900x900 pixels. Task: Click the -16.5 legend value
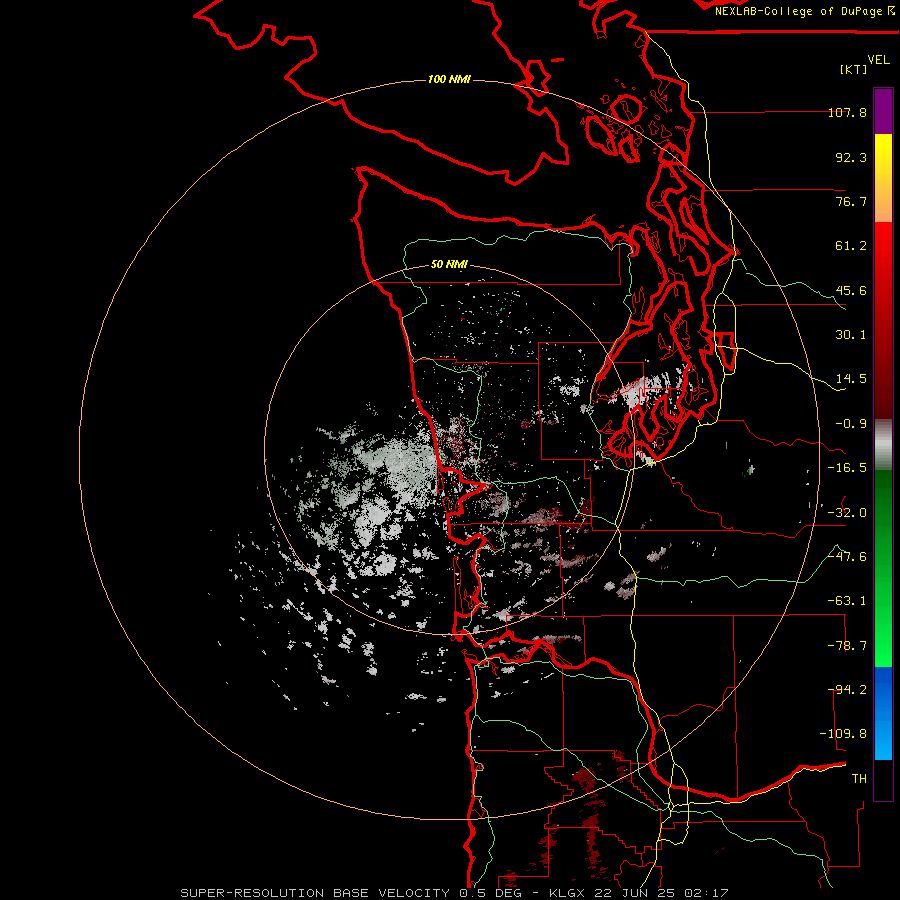(x=847, y=468)
